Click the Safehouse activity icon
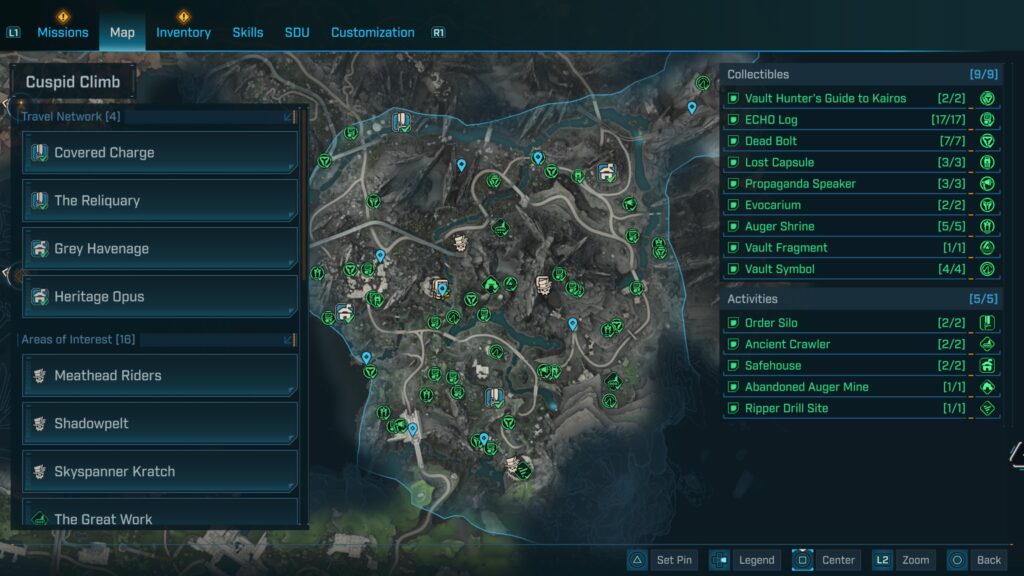 [987, 366]
